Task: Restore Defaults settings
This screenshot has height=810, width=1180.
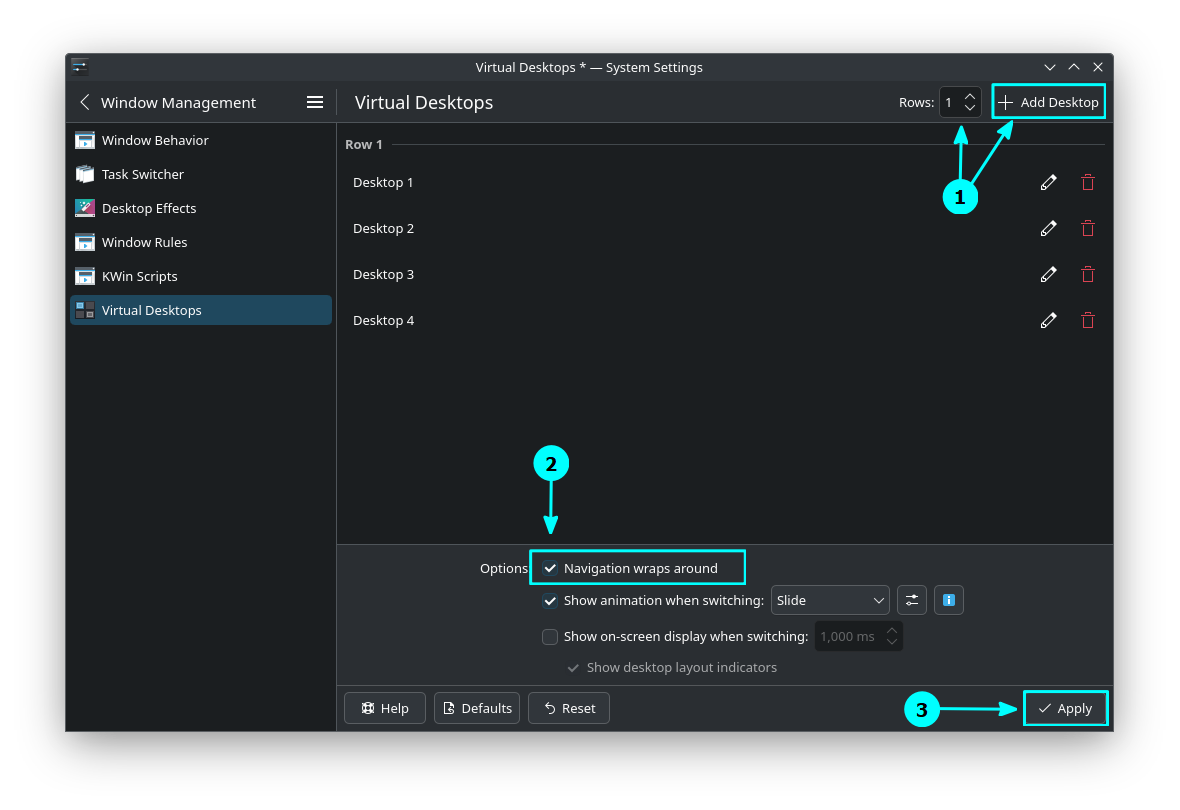Action: click(x=477, y=708)
